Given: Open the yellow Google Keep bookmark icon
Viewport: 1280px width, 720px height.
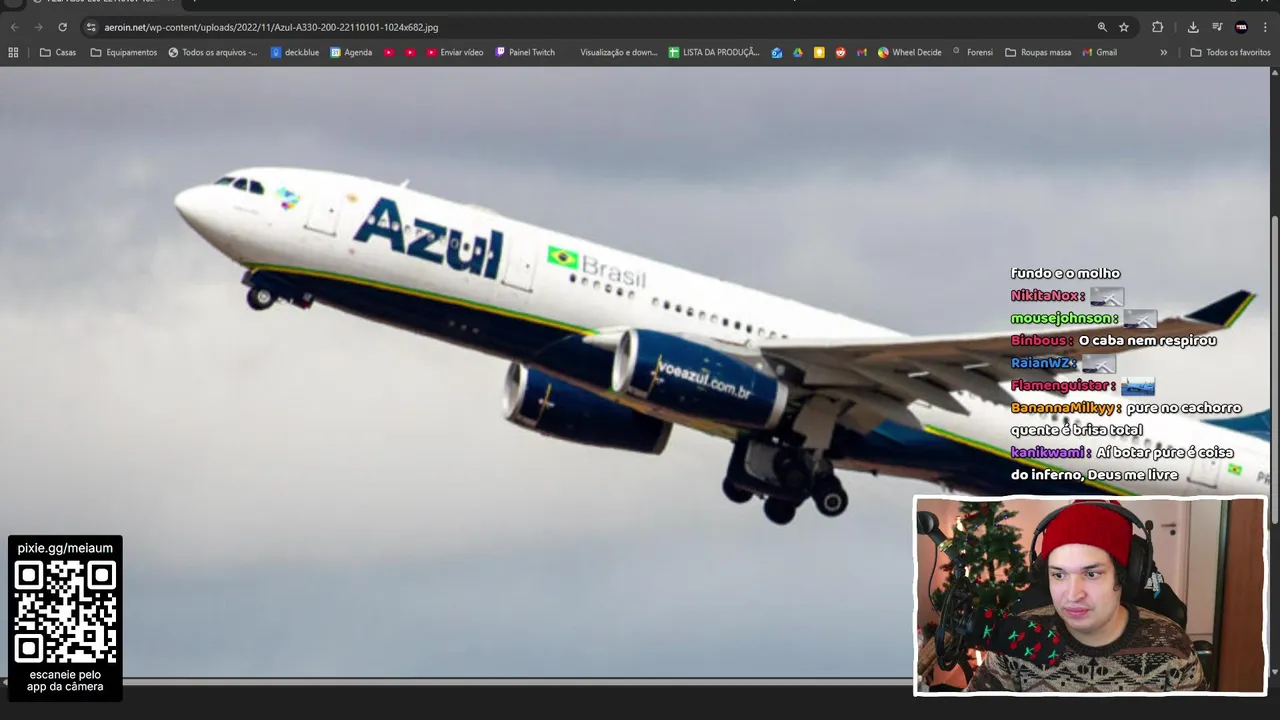Looking at the screenshot, I should 819,52.
